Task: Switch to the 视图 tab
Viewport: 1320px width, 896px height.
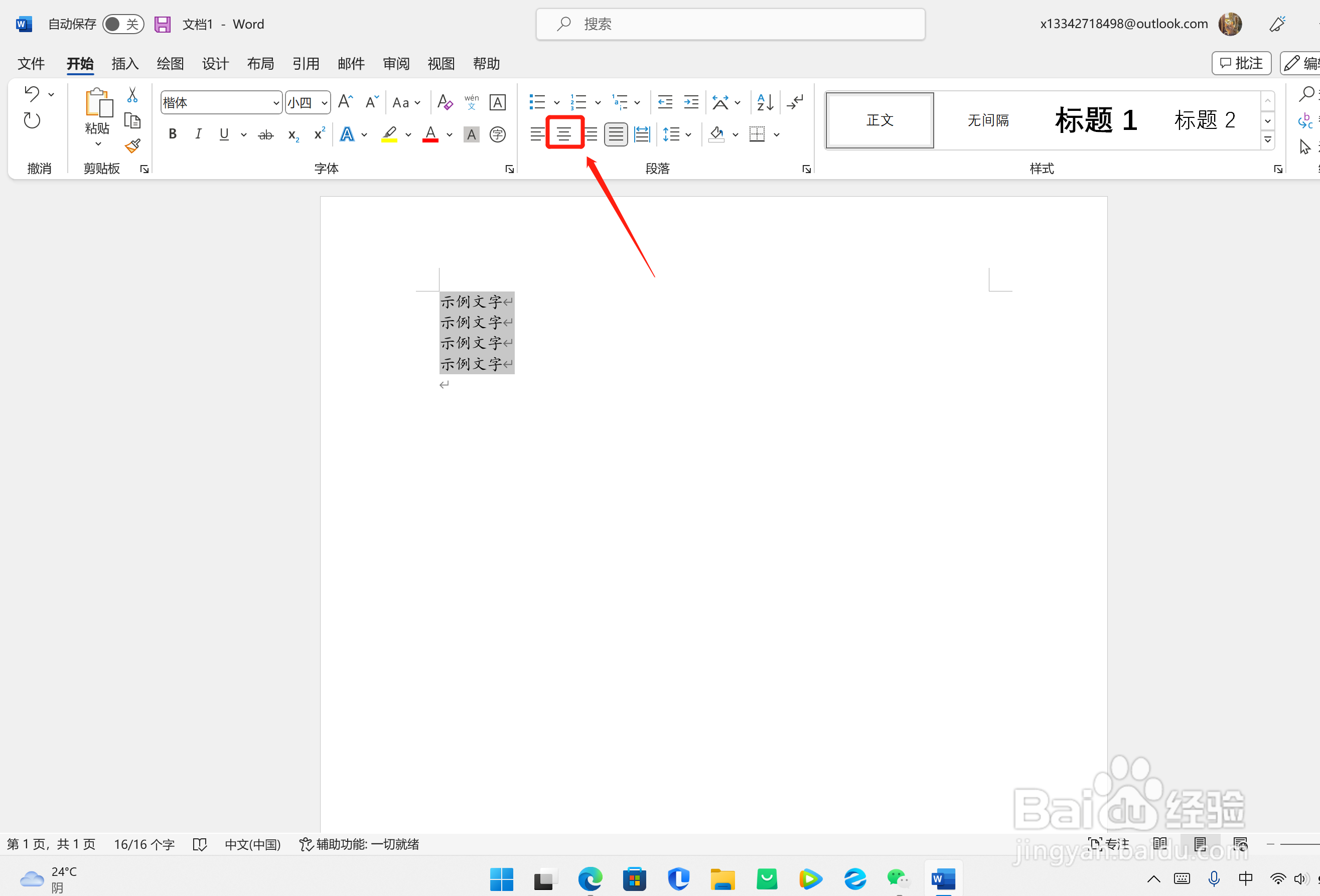Action: [442, 64]
